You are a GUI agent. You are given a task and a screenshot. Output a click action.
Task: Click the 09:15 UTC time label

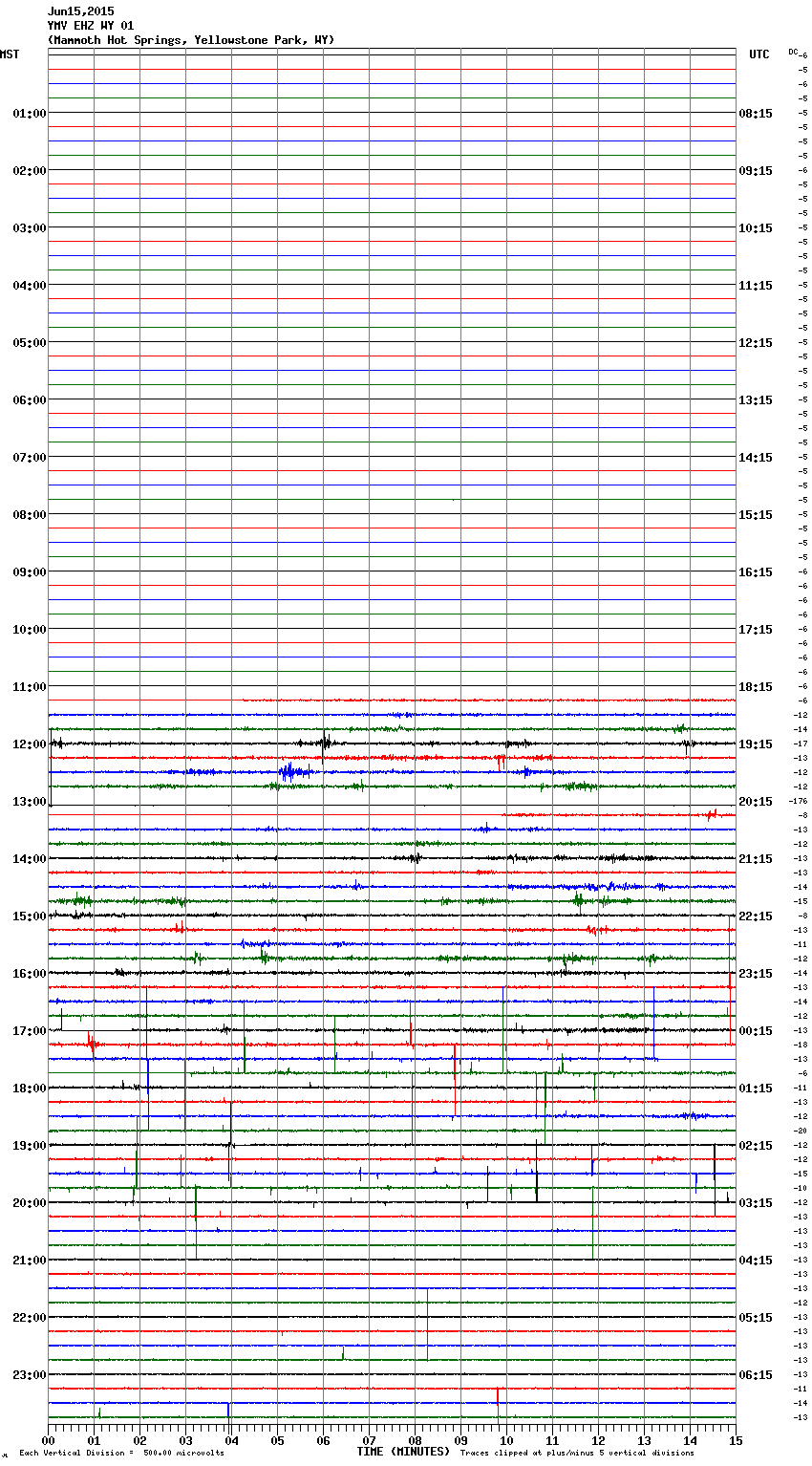pos(756,171)
